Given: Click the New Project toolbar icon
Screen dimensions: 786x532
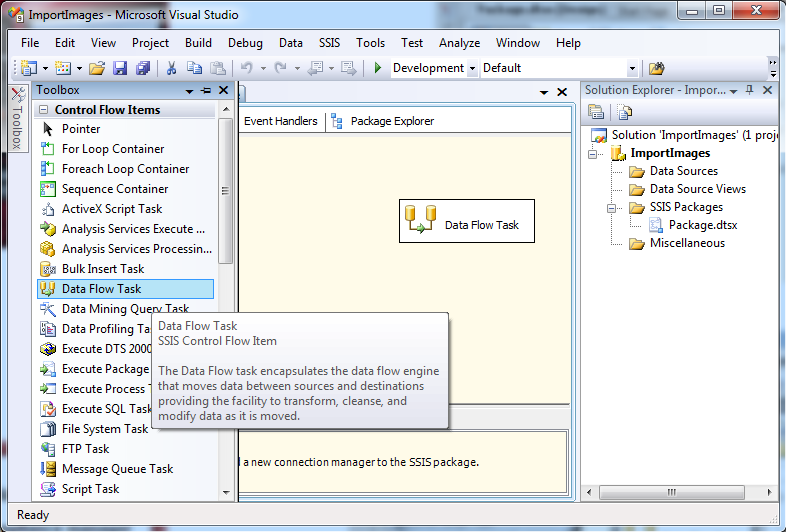Looking at the screenshot, I should point(29,68).
